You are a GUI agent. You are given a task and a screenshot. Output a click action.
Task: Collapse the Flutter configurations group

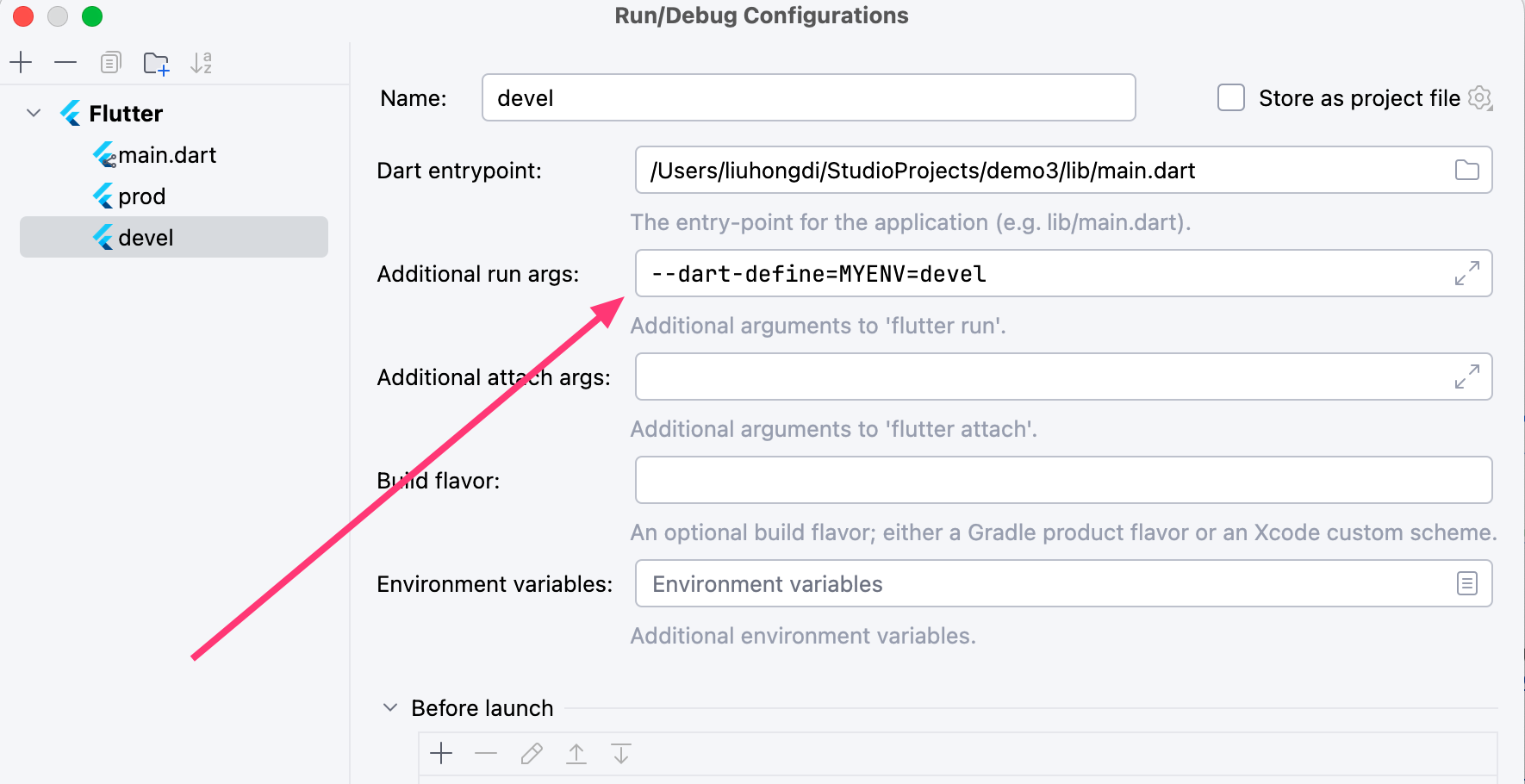coord(34,114)
